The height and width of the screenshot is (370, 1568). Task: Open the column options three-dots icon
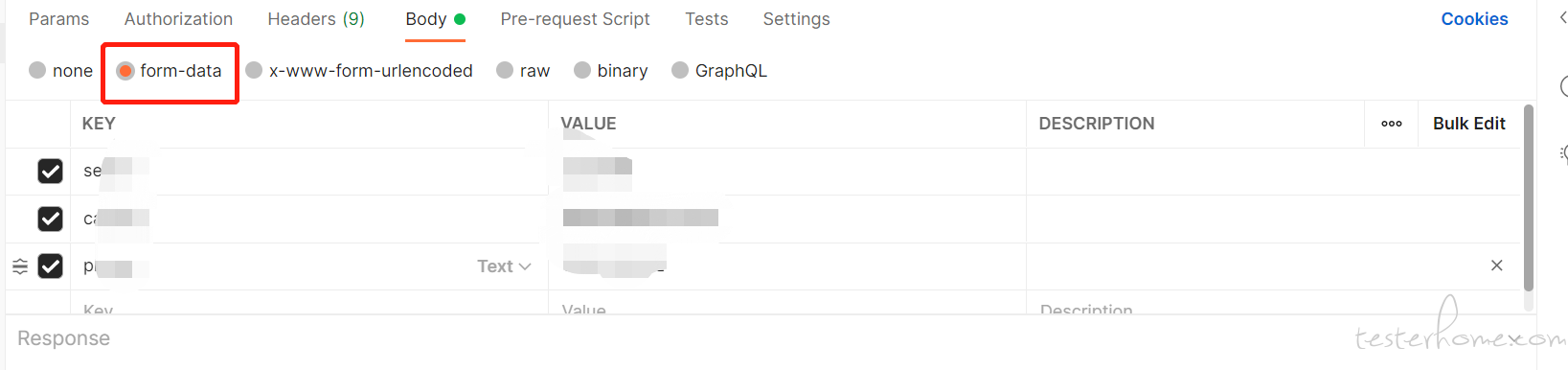[x=1392, y=124]
